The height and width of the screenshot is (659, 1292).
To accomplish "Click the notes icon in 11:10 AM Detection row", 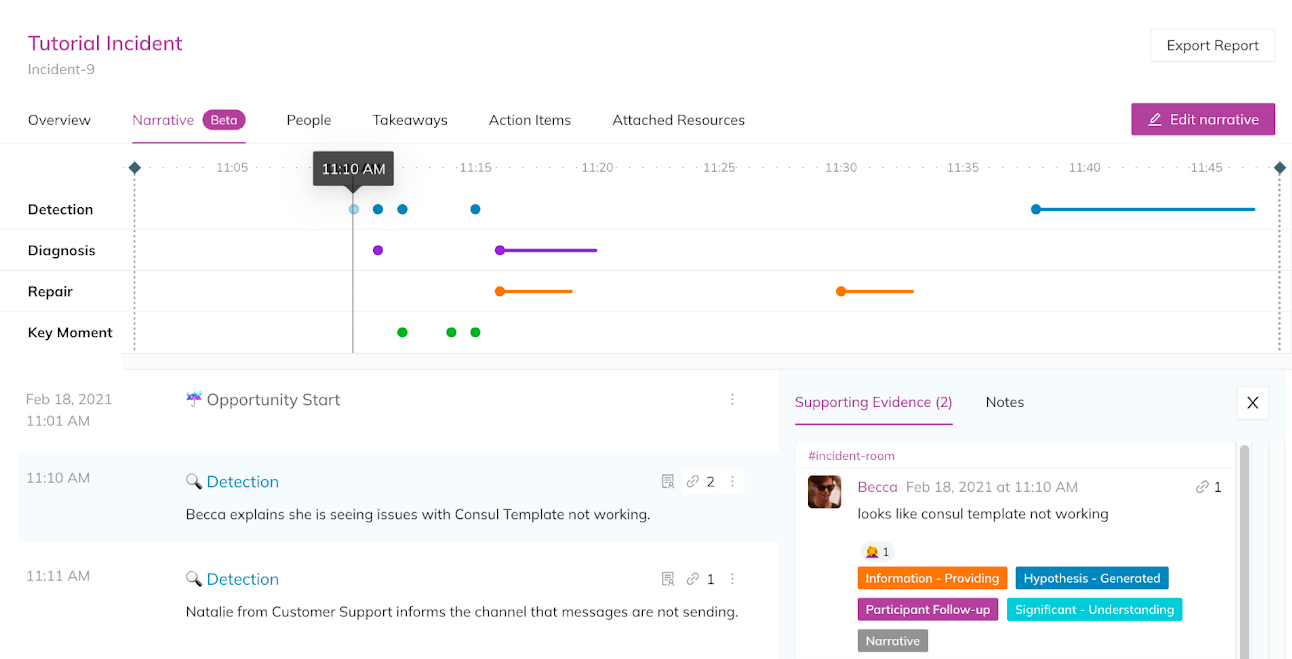I will pyautogui.click(x=668, y=482).
